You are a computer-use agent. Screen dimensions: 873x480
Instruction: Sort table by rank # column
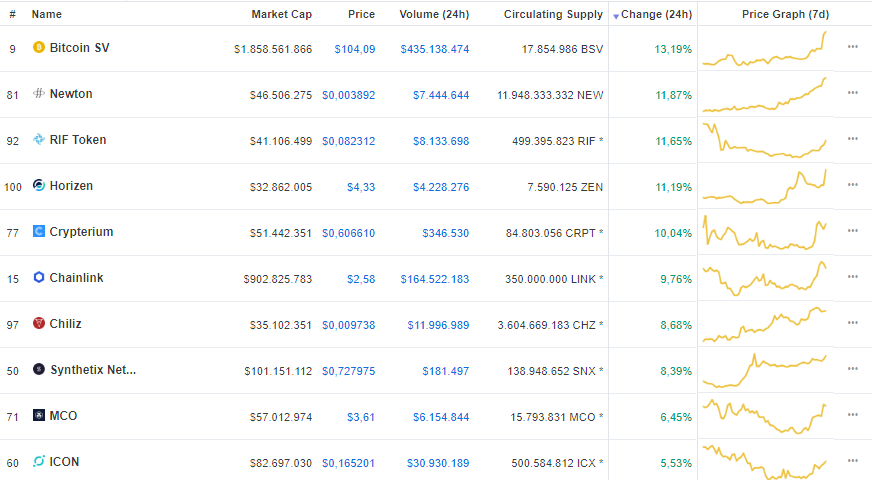(x=12, y=14)
